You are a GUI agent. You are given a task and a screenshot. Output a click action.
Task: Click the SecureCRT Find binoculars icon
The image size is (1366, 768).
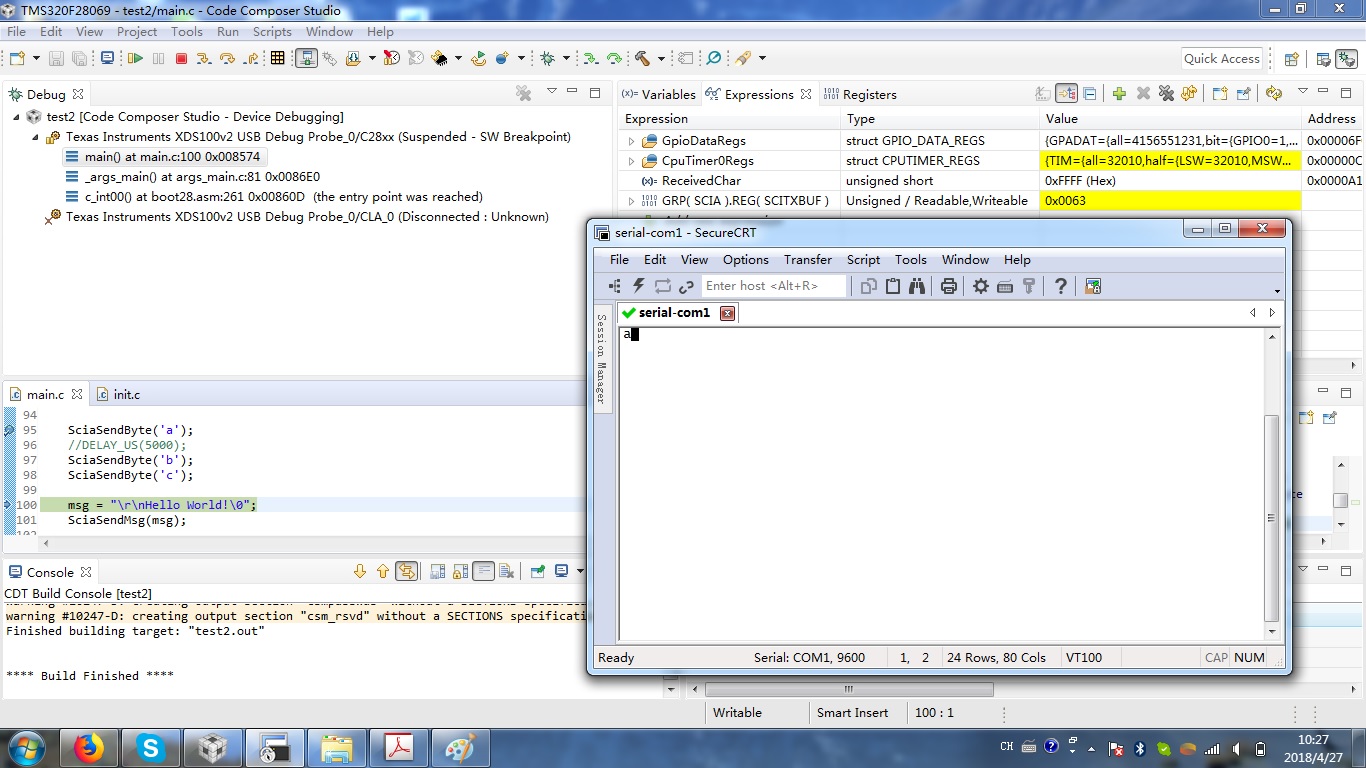(917, 286)
